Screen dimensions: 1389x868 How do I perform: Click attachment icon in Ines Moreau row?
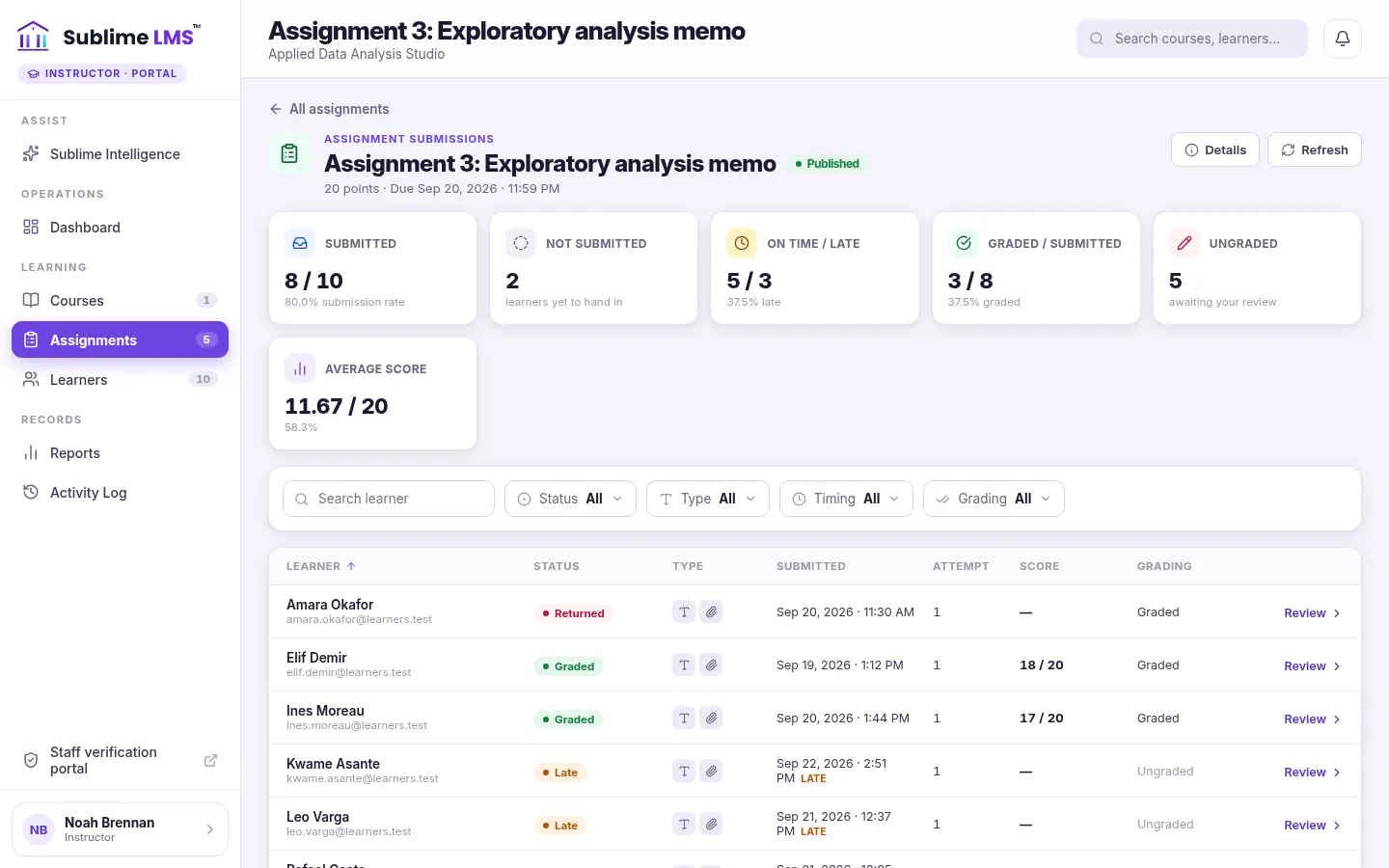click(711, 718)
